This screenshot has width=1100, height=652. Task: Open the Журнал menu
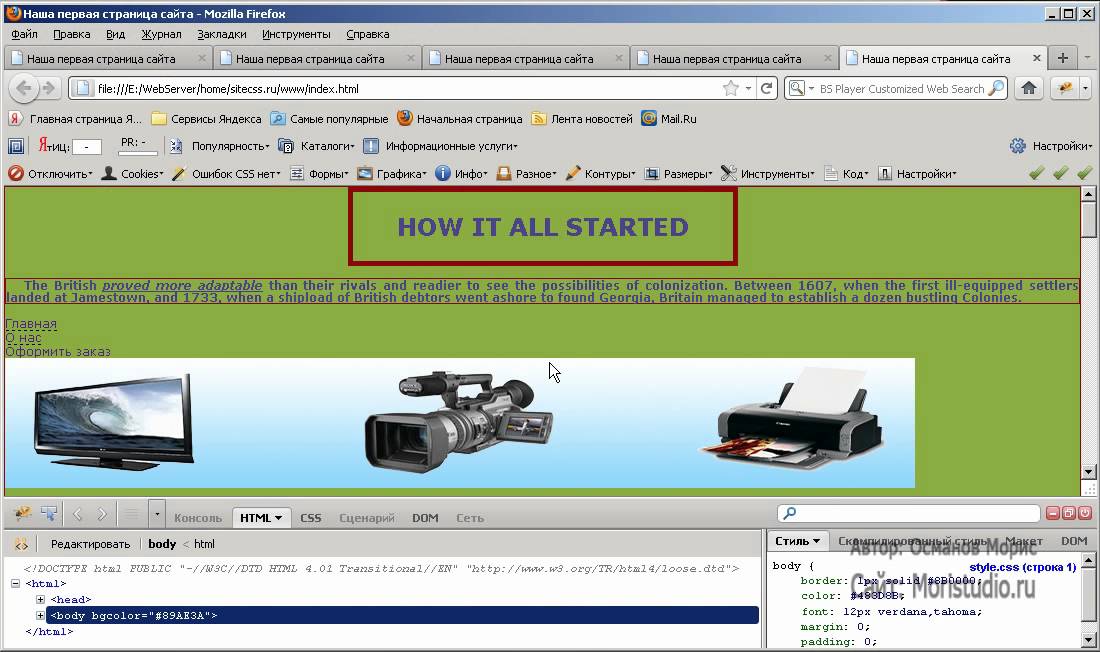click(x=161, y=34)
